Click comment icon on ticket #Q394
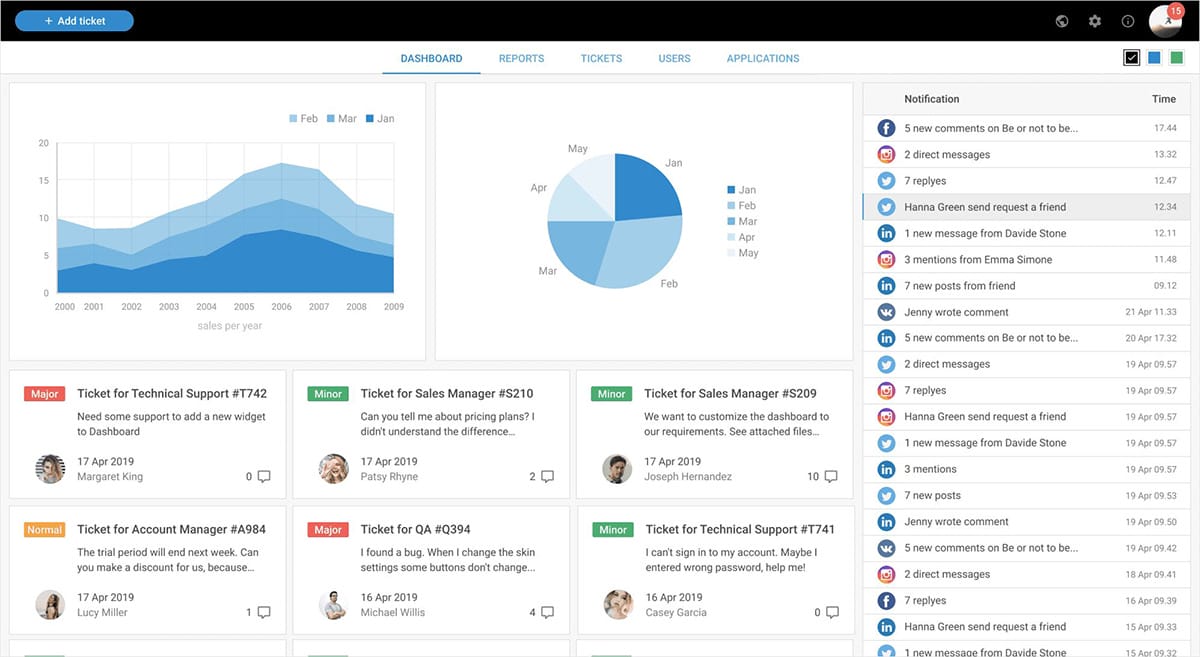Viewport: 1200px width, 657px height. pos(547,612)
